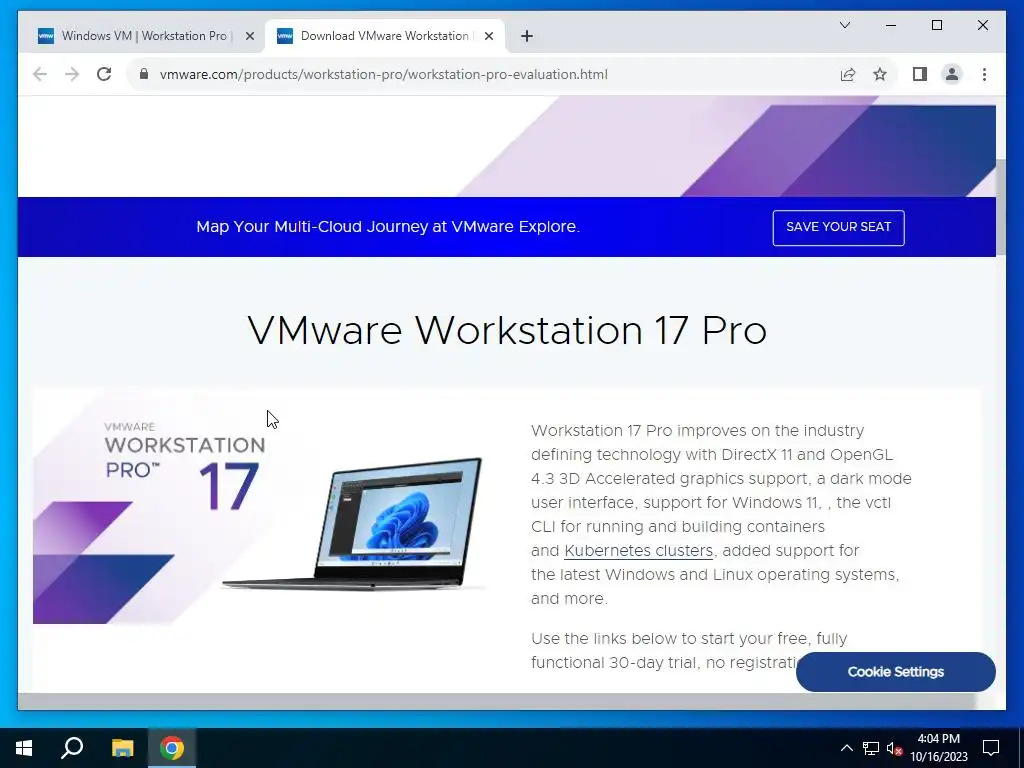Open the taskbar clock and date

(938, 748)
